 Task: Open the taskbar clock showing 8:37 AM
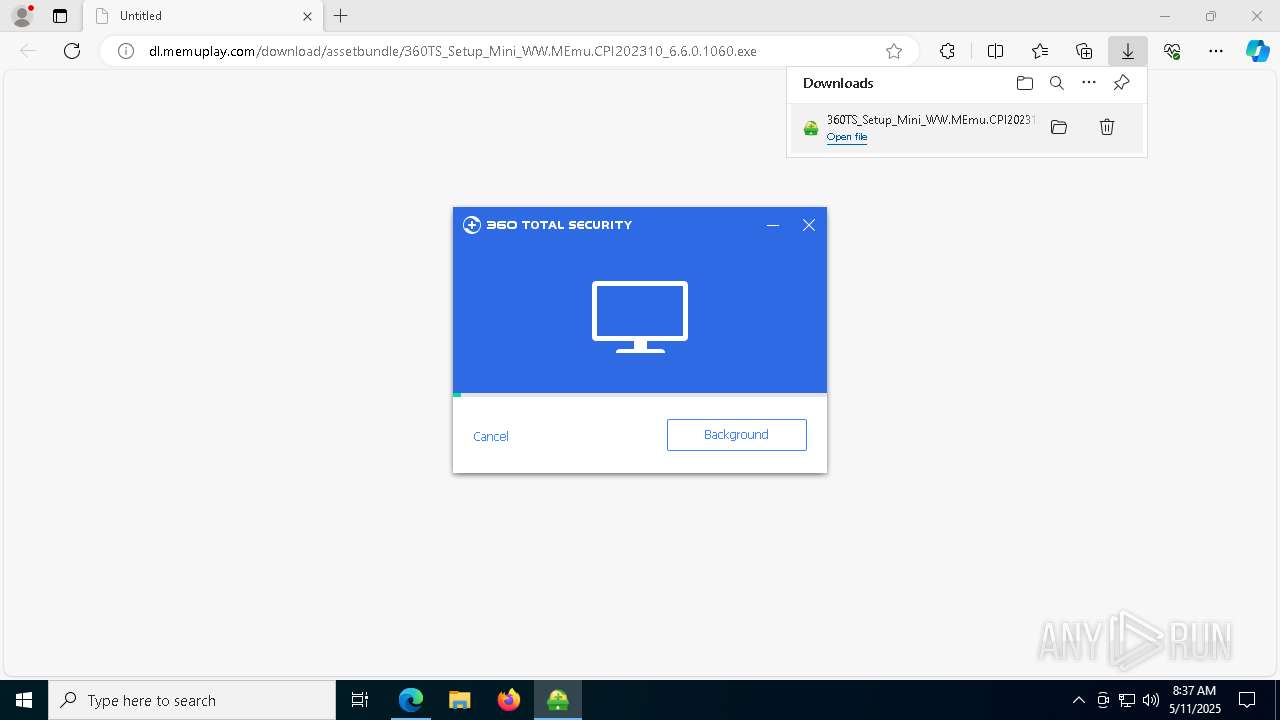[x=1194, y=700]
